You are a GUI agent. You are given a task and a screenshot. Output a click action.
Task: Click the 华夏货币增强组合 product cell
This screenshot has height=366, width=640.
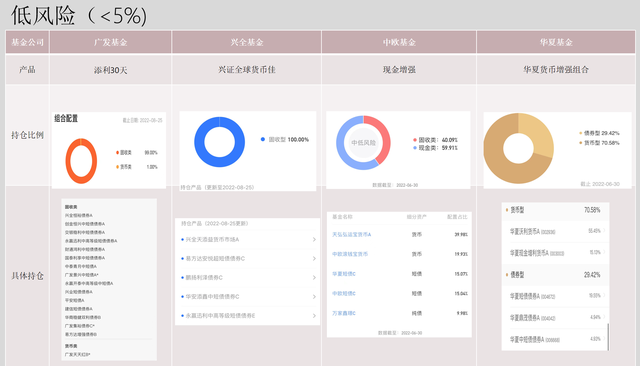[556, 70]
